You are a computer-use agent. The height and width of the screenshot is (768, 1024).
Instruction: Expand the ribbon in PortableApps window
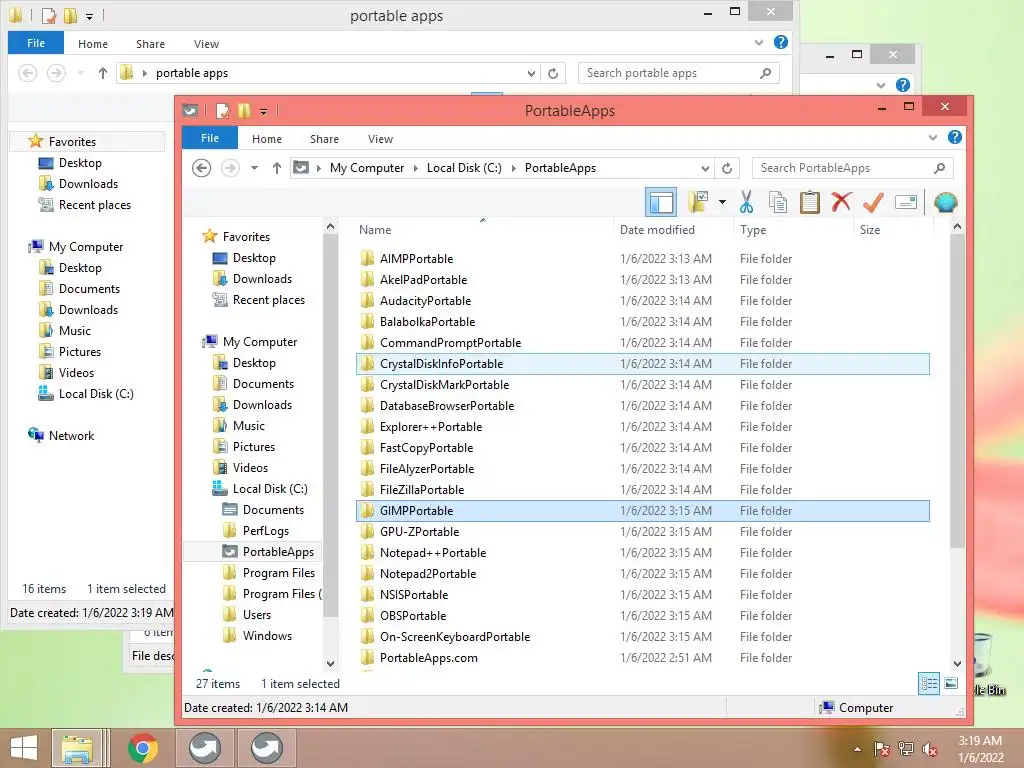tap(933, 137)
